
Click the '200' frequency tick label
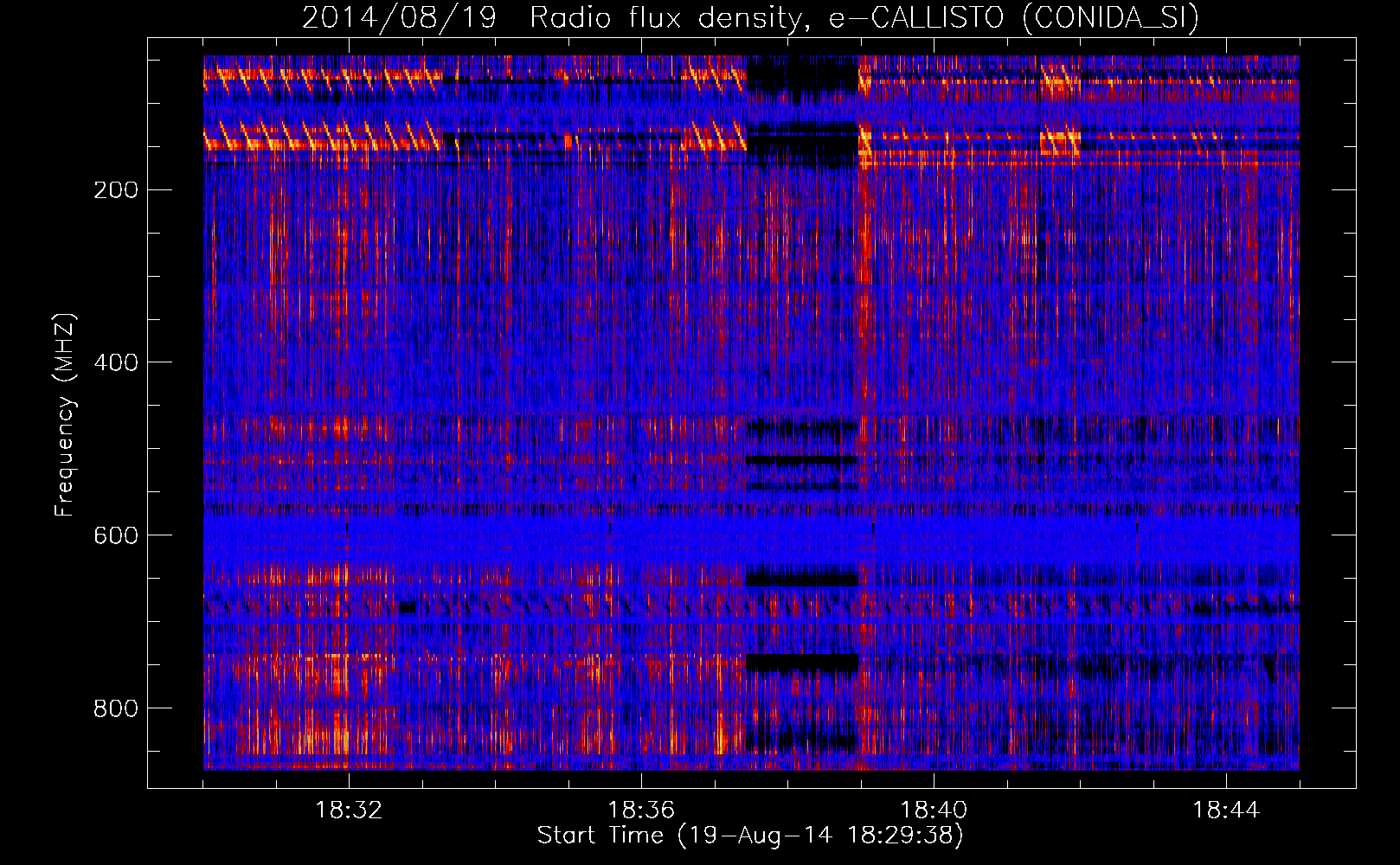116,190
